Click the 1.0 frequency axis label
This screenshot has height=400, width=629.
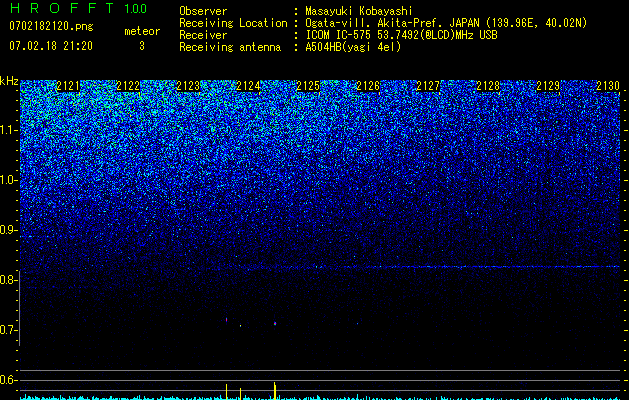point(8,180)
